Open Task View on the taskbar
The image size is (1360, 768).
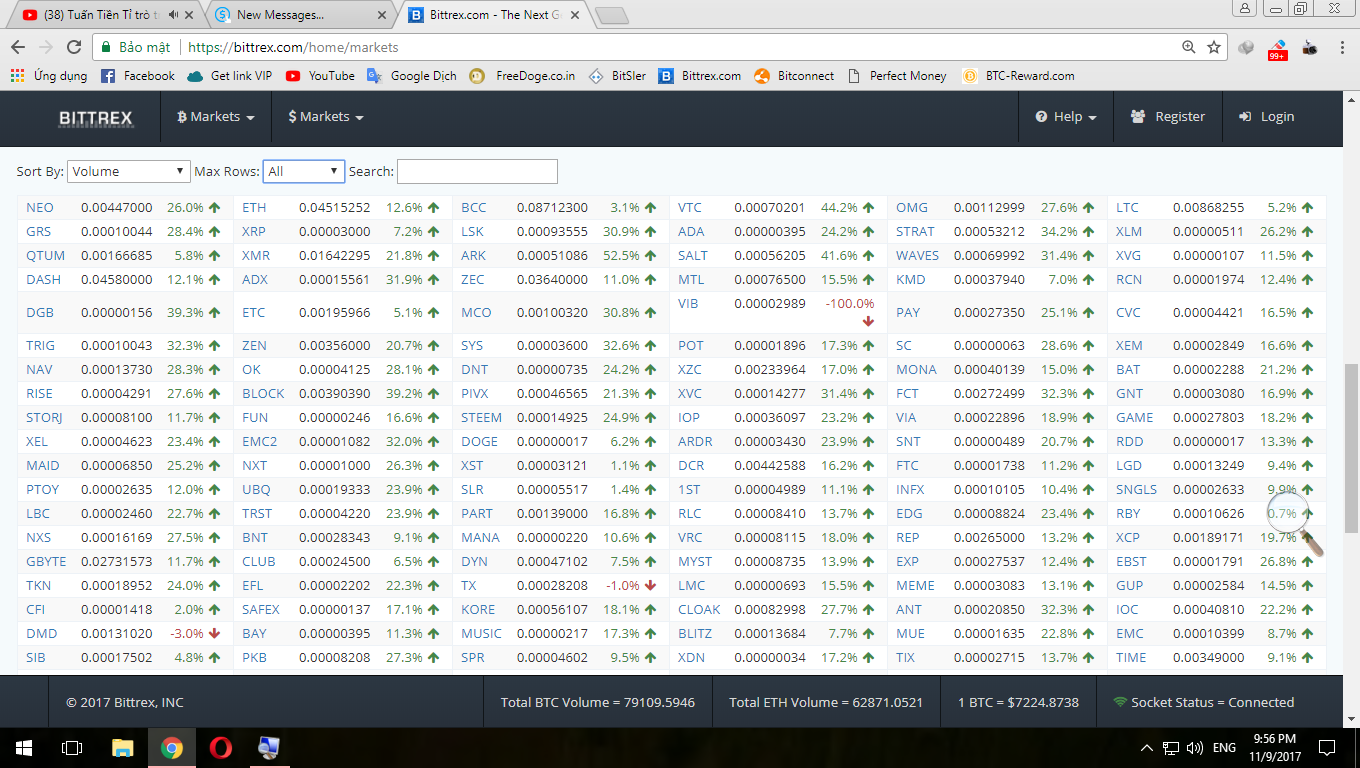72,747
